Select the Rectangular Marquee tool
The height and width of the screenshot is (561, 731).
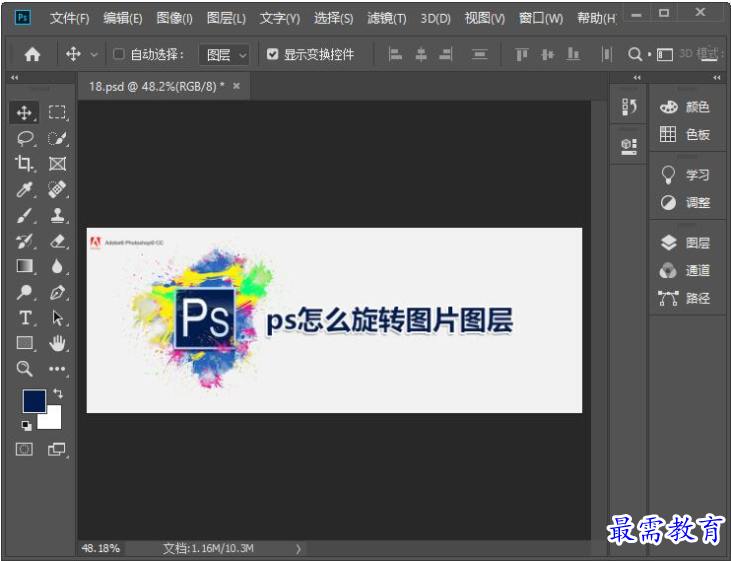(x=57, y=112)
